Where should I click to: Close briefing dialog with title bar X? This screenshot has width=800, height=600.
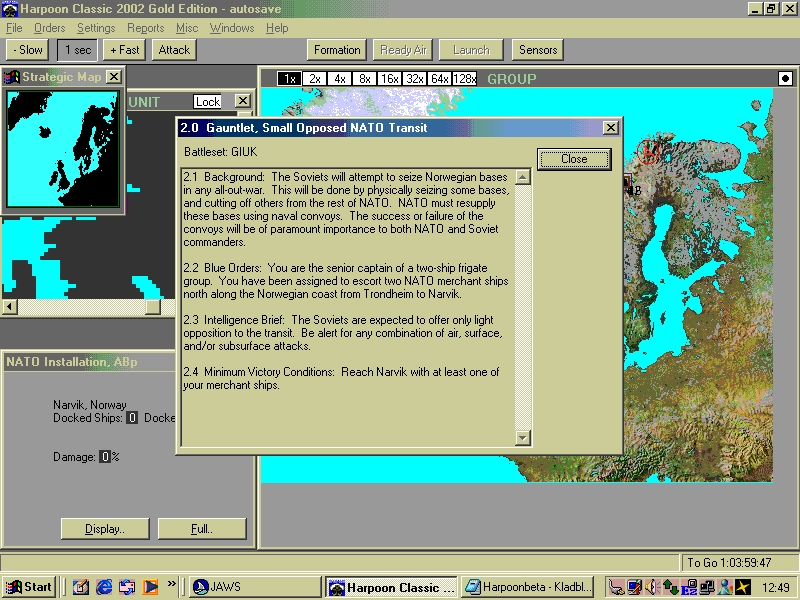coord(610,128)
